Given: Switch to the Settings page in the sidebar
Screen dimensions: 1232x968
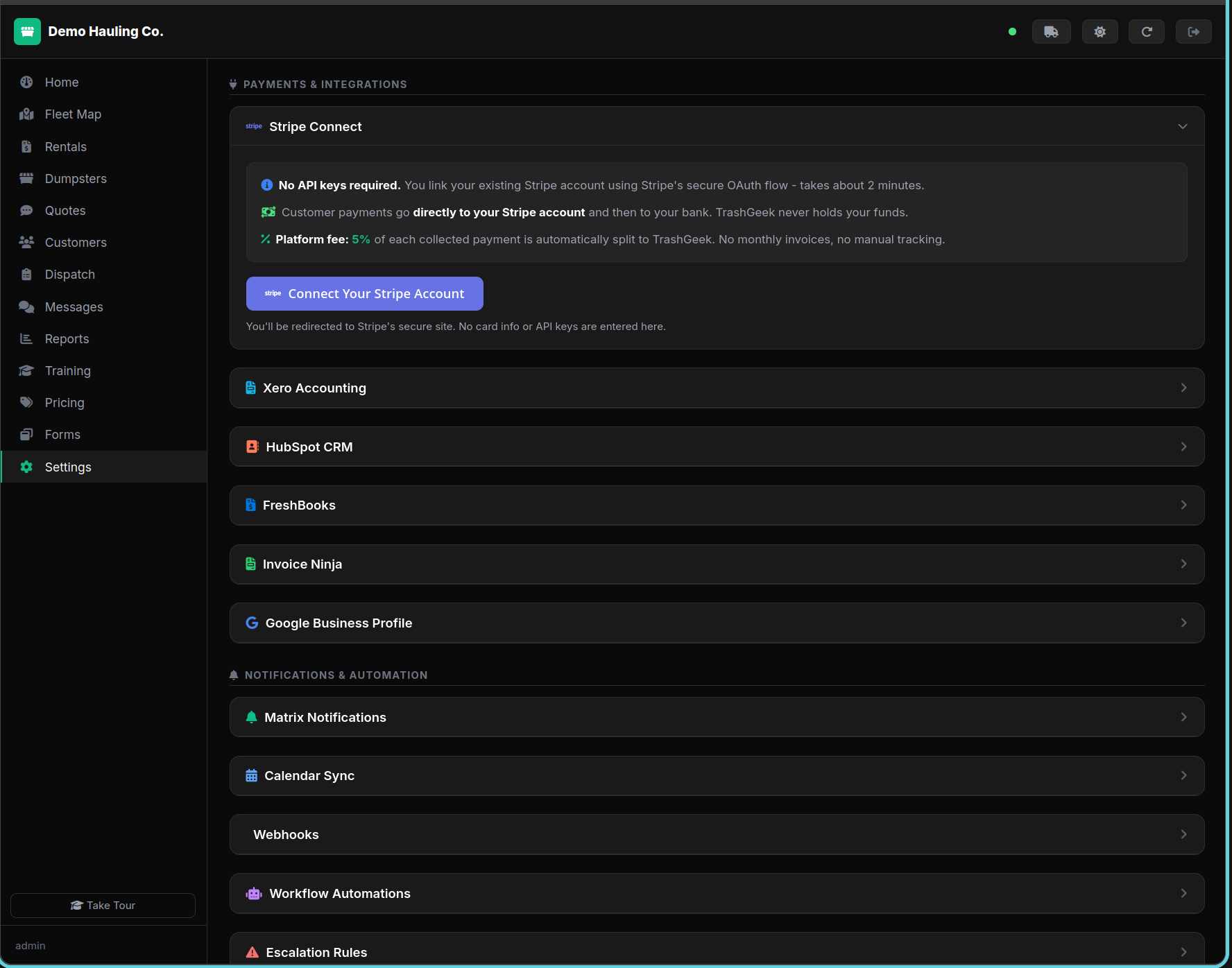Looking at the screenshot, I should click(67, 467).
